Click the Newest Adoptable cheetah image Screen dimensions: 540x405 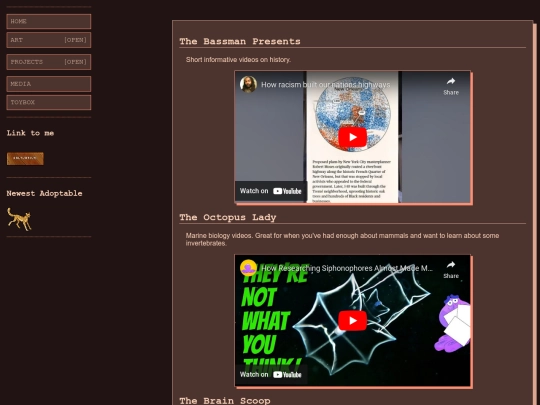(x=19, y=219)
